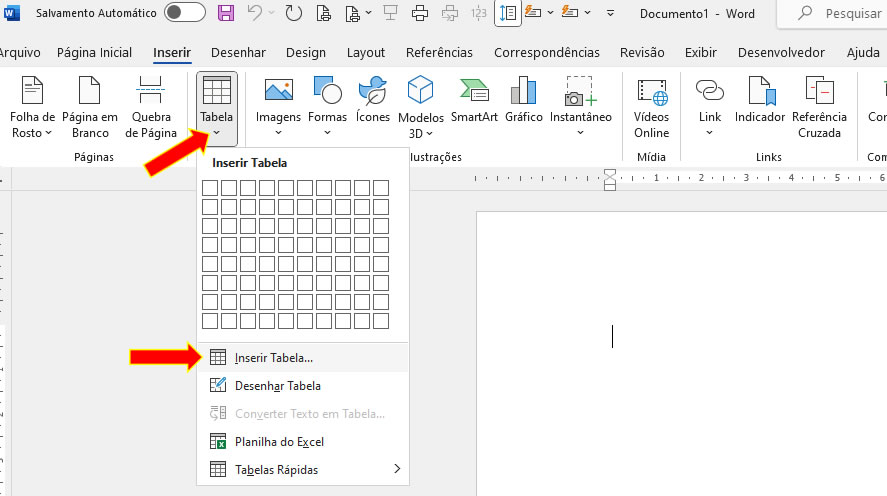The height and width of the screenshot is (496, 887).
Task: Insert a Página em Branco
Action: tap(89, 107)
